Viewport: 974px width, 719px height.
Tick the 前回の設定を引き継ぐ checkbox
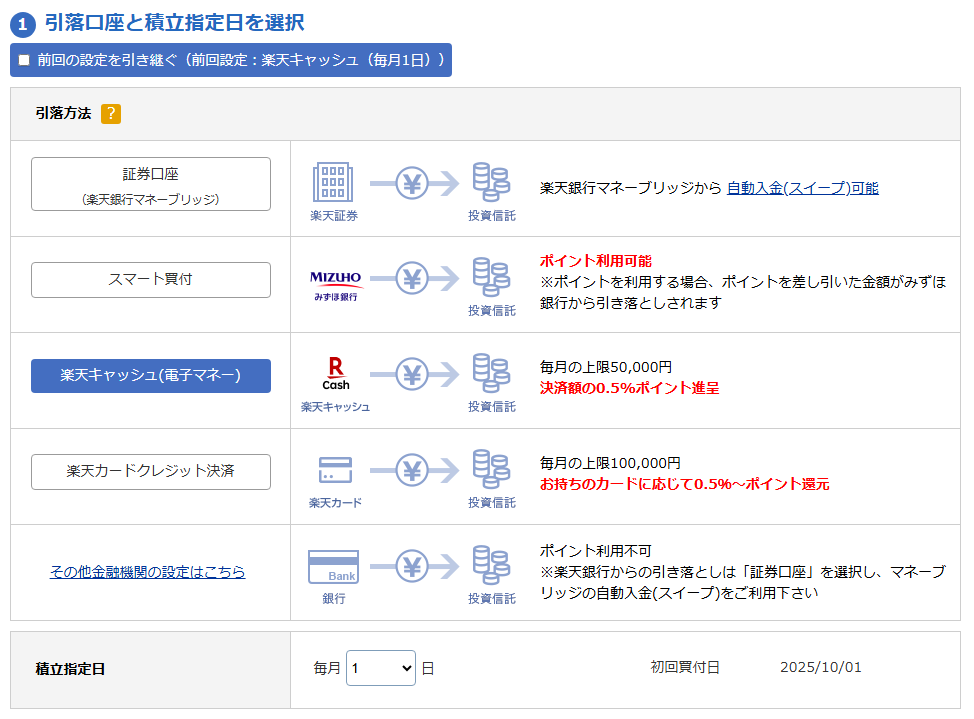coord(24,60)
